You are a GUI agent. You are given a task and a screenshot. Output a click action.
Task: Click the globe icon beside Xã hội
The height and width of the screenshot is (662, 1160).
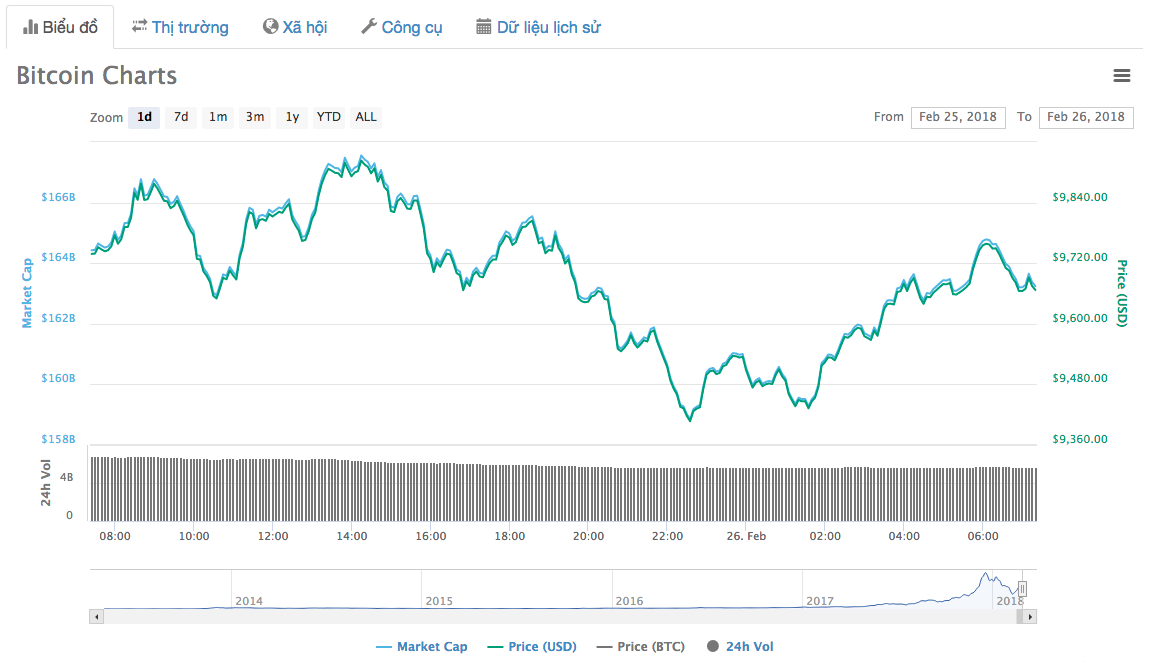tap(270, 27)
